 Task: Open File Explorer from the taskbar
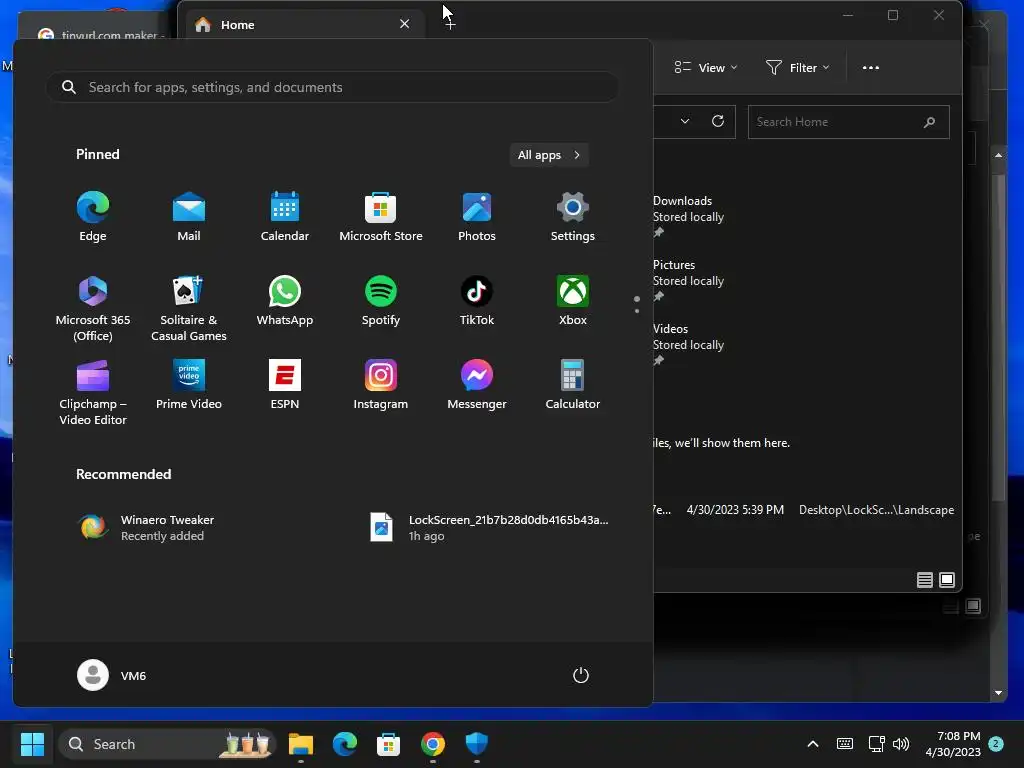click(301, 744)
